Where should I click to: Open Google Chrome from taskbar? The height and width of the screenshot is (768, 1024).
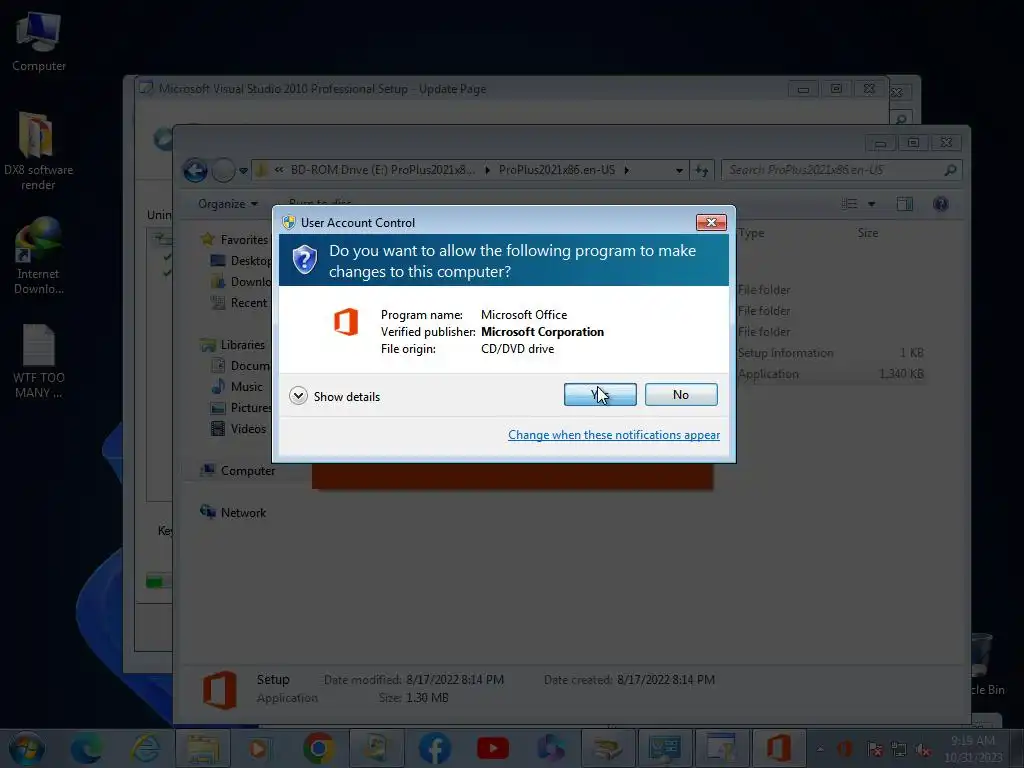pyautogui.click(x=319, y=748)
